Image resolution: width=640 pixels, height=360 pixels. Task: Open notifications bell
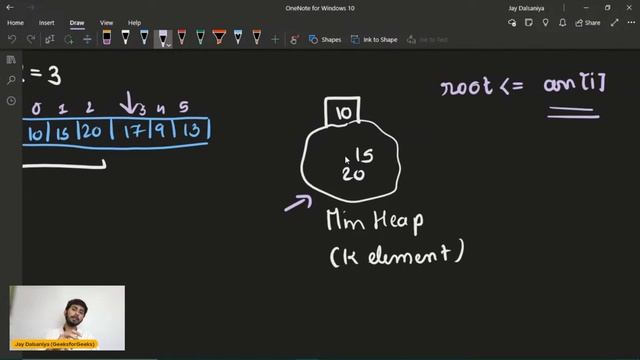pyautogui.click(x=562, y=23)
